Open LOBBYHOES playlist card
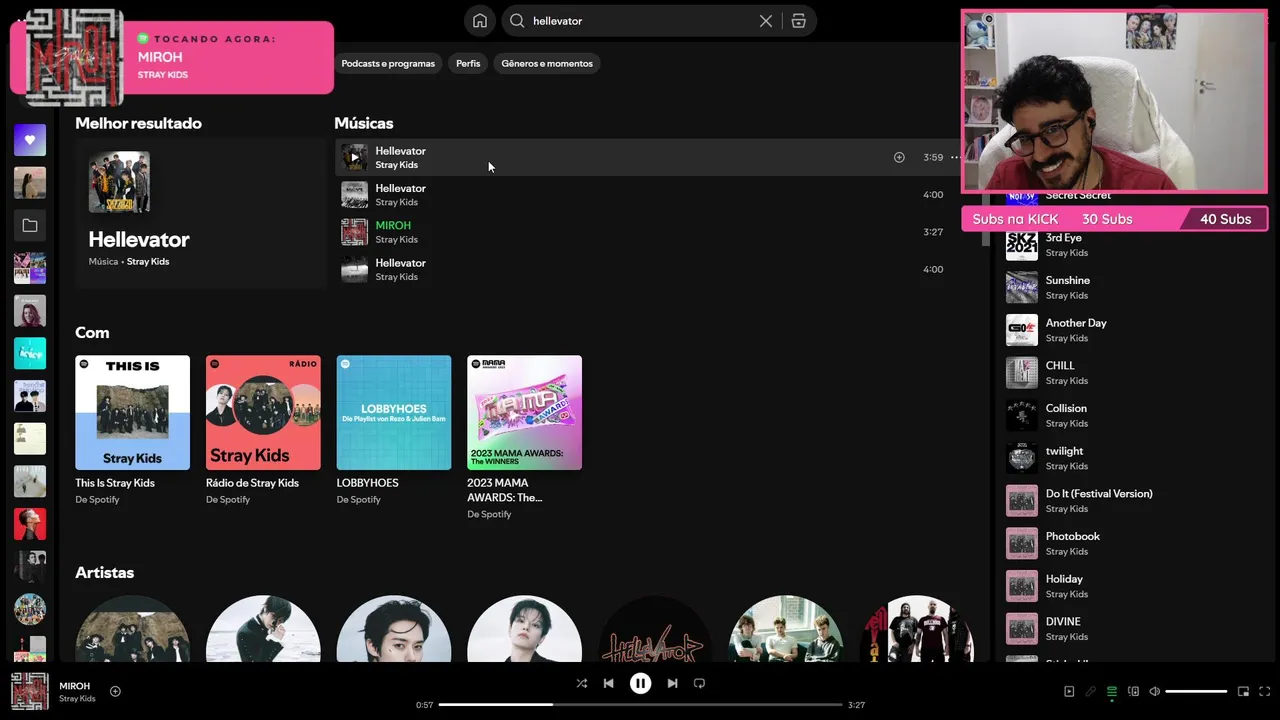Image resolution: width=1280 pixels, height=720 pixels. click(x=394, y=430)
